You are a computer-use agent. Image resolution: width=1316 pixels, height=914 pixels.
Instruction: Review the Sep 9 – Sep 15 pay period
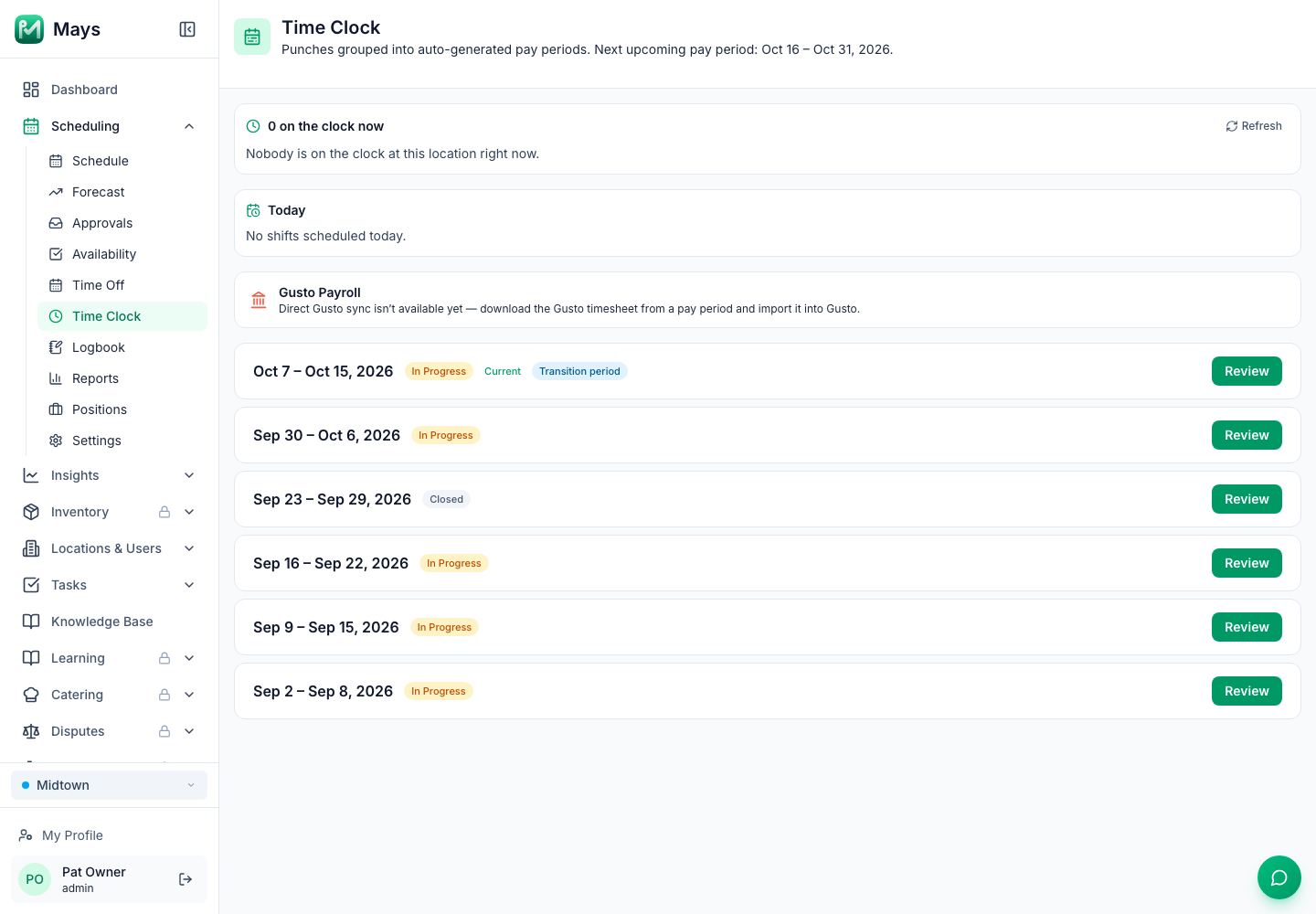[x=1247, y=627]
